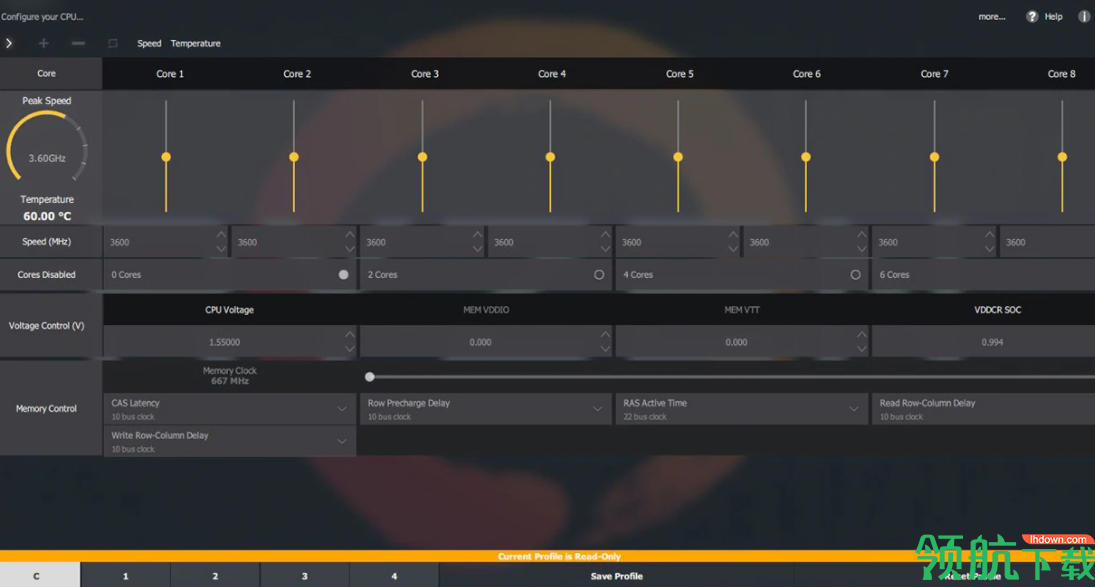Viewport: 1095px width, 587px height.
Task: Select profile tab 1
Action: click(126, 575)
